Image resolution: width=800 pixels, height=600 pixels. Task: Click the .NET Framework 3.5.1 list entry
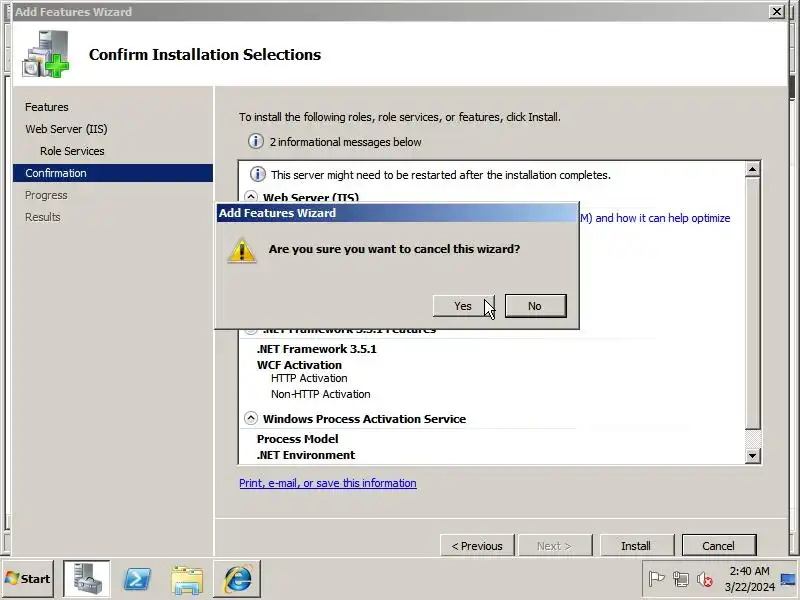(316, 348)
